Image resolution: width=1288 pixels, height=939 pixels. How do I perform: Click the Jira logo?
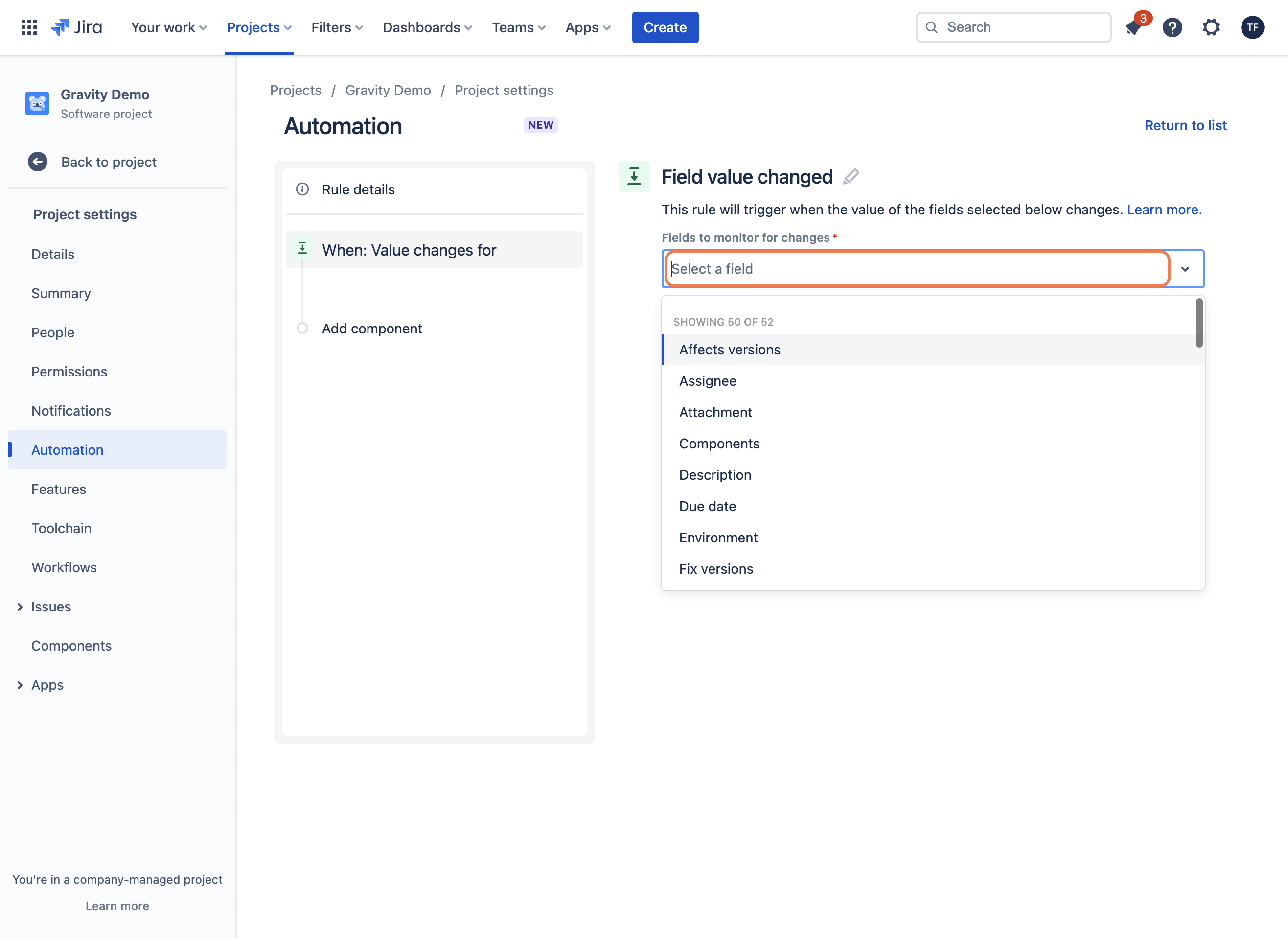pos(77,27)
